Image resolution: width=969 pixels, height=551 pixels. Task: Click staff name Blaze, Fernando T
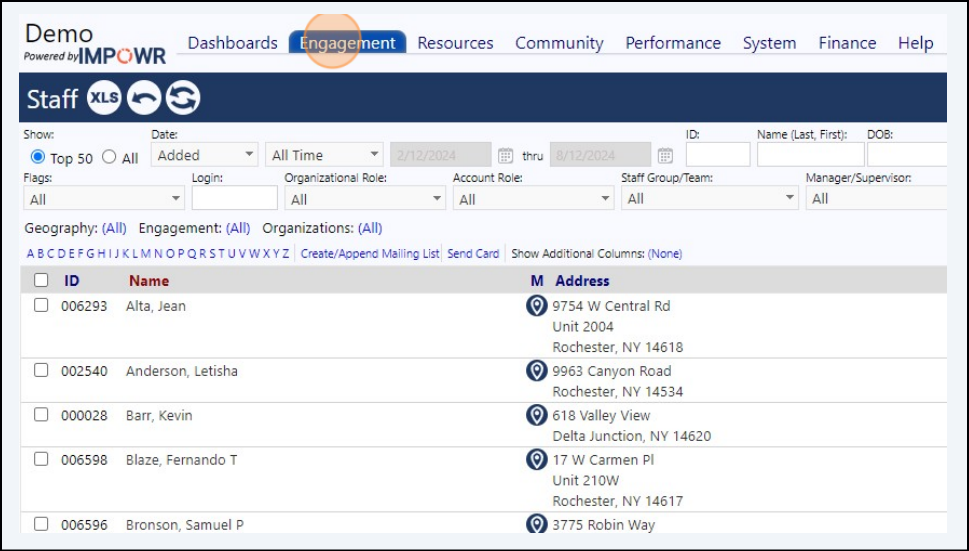181,460
